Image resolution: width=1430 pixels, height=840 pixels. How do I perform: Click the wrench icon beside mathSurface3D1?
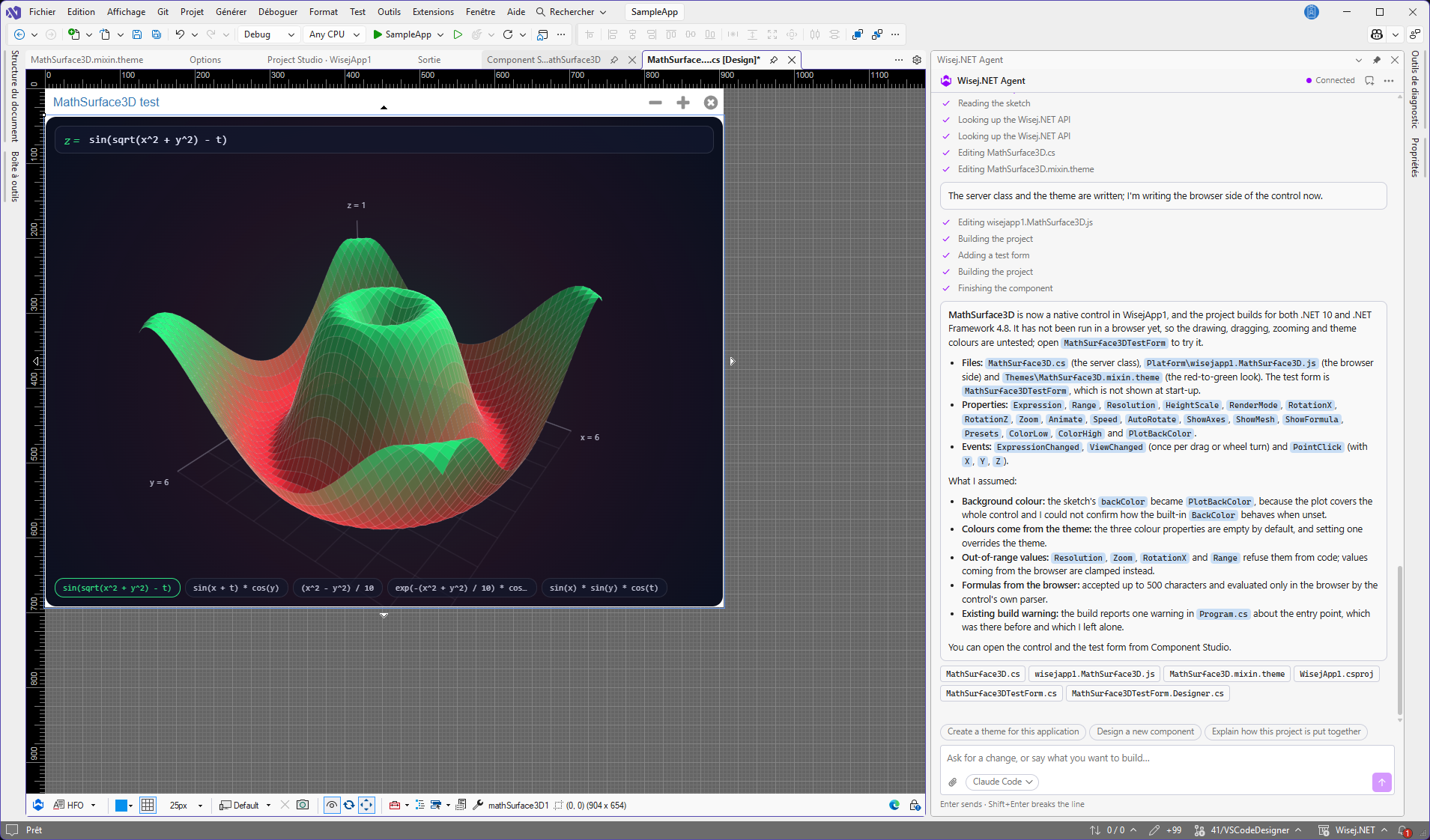pos(478,805)
